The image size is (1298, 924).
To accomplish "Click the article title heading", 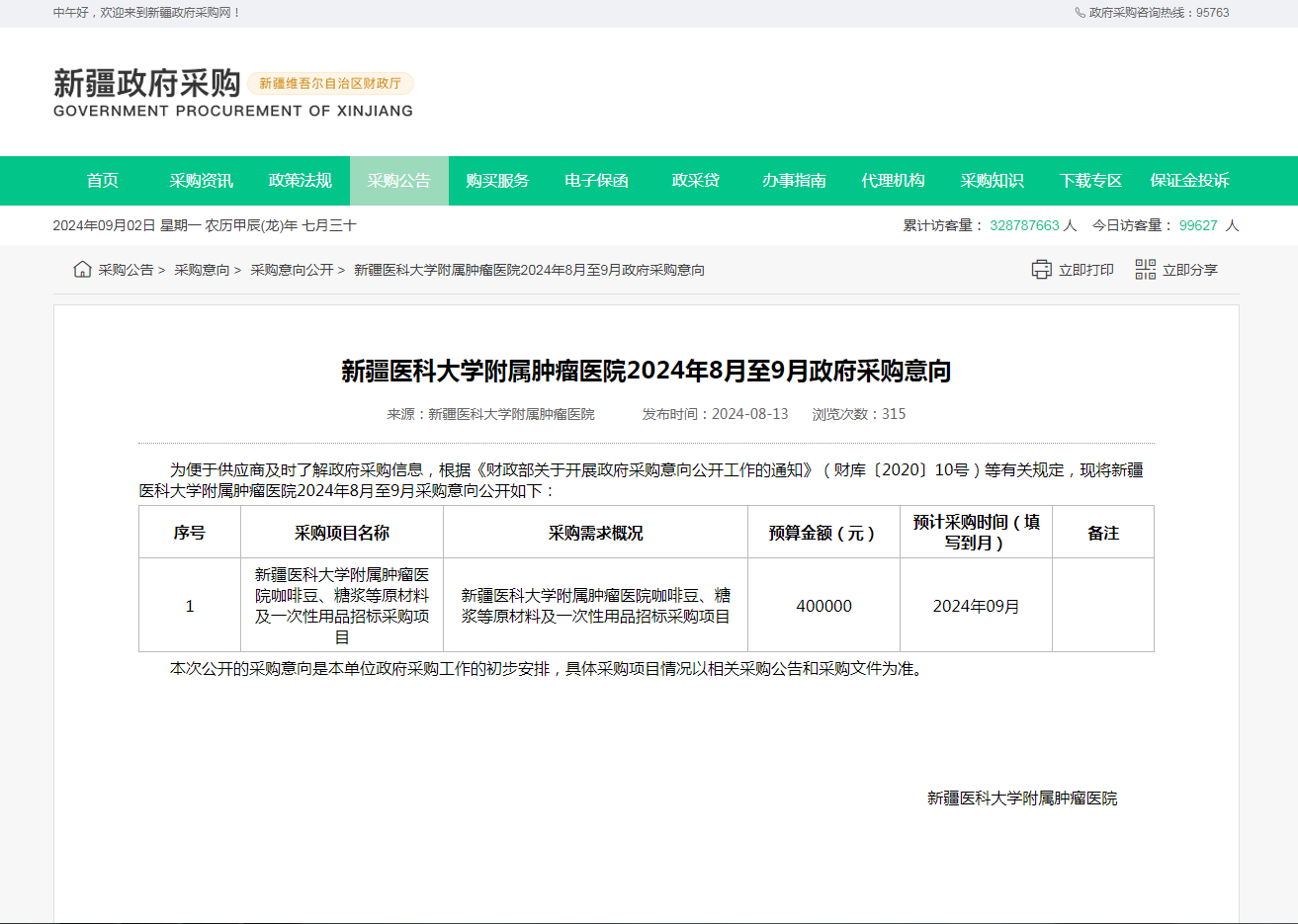I will [647, 371].
